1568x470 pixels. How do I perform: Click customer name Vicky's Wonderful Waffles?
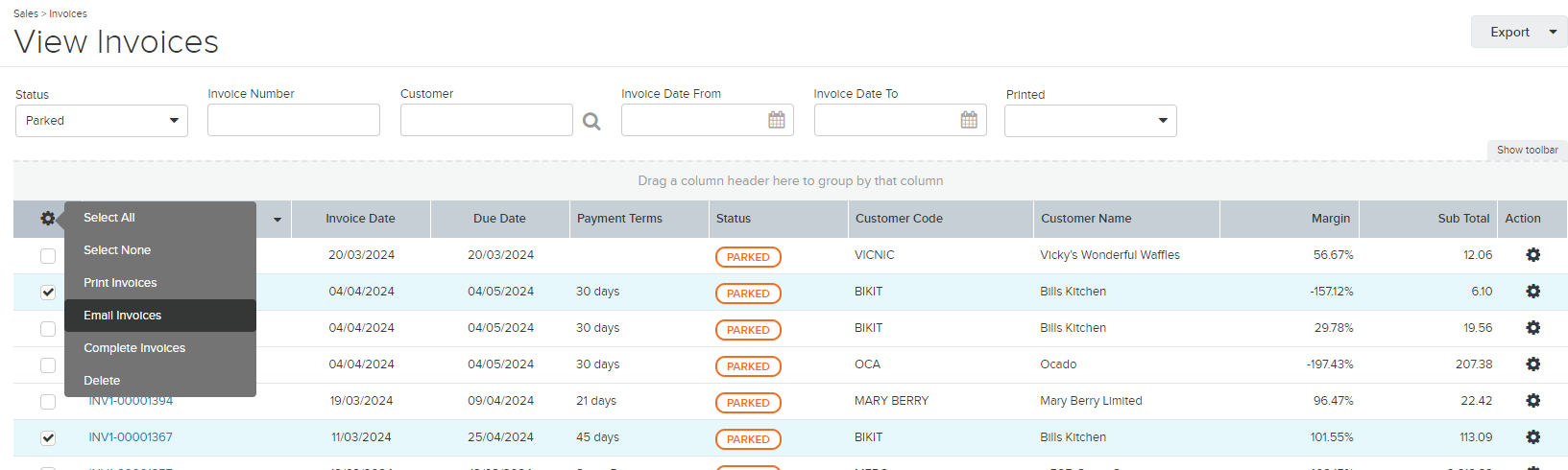pos(1110,255)
